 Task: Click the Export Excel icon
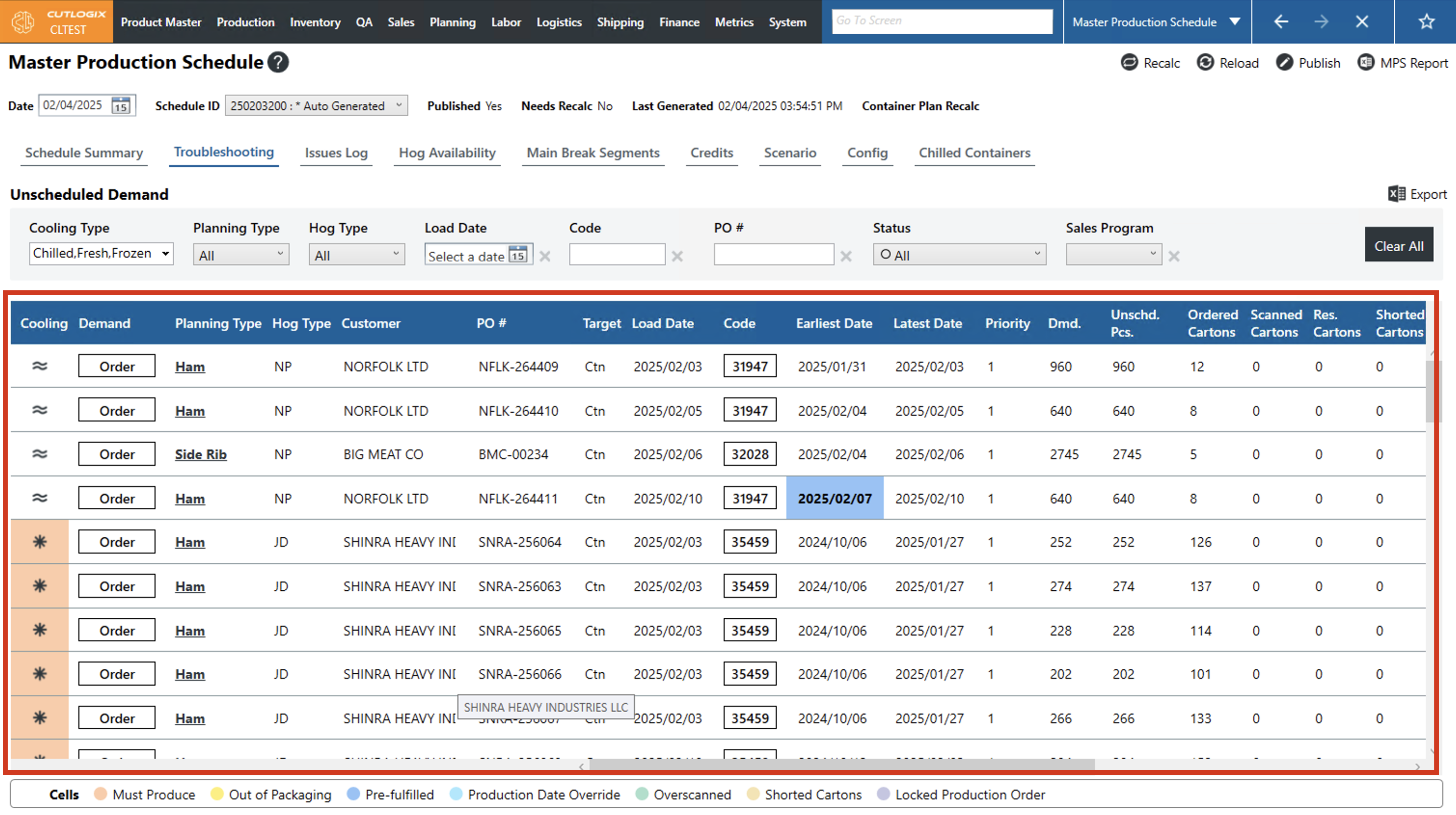(1396, 194)
